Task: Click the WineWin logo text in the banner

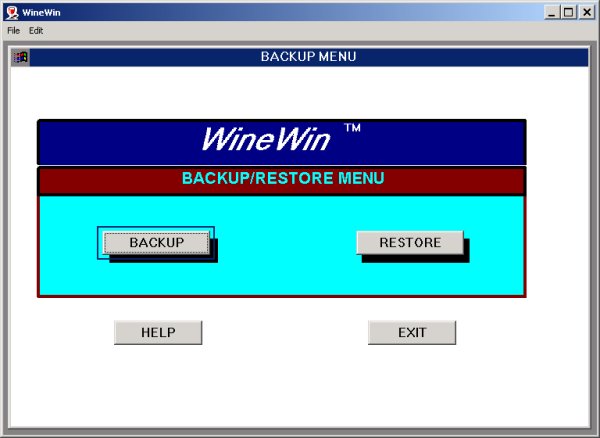Action: coord(265,139)
